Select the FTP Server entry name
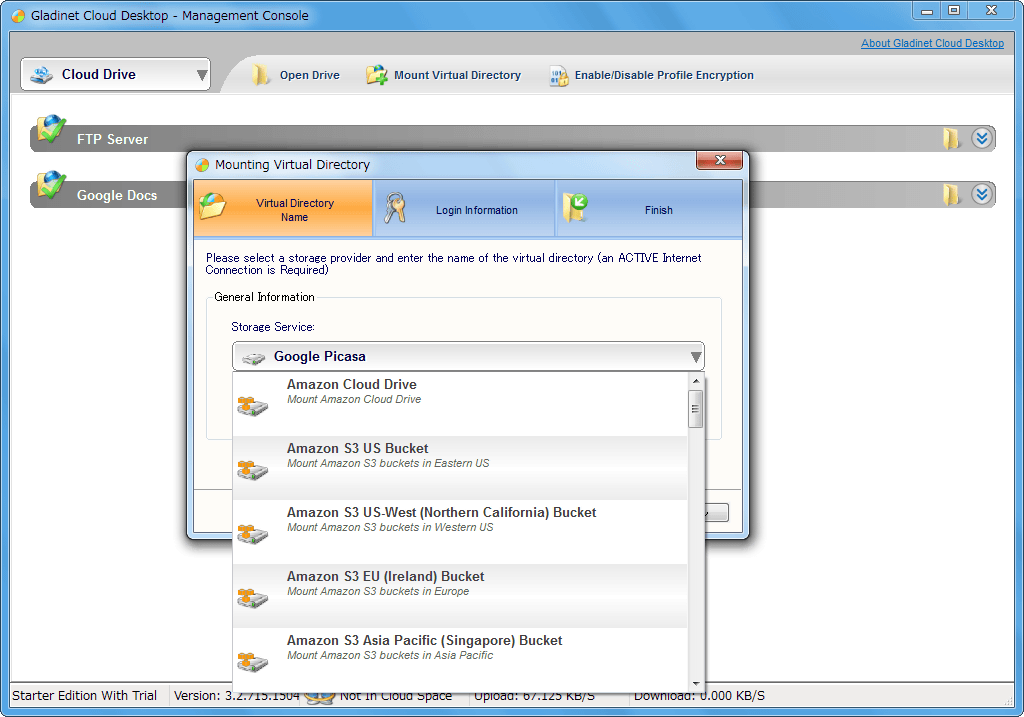Viewport: 1024px width, 717px height. pos(112,139)
